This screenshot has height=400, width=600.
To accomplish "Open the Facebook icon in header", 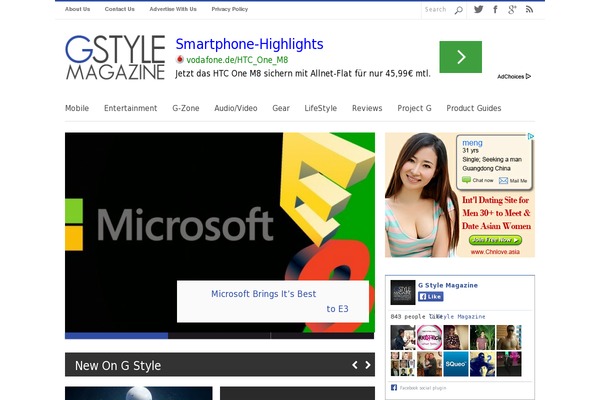I will pos(496,9).
